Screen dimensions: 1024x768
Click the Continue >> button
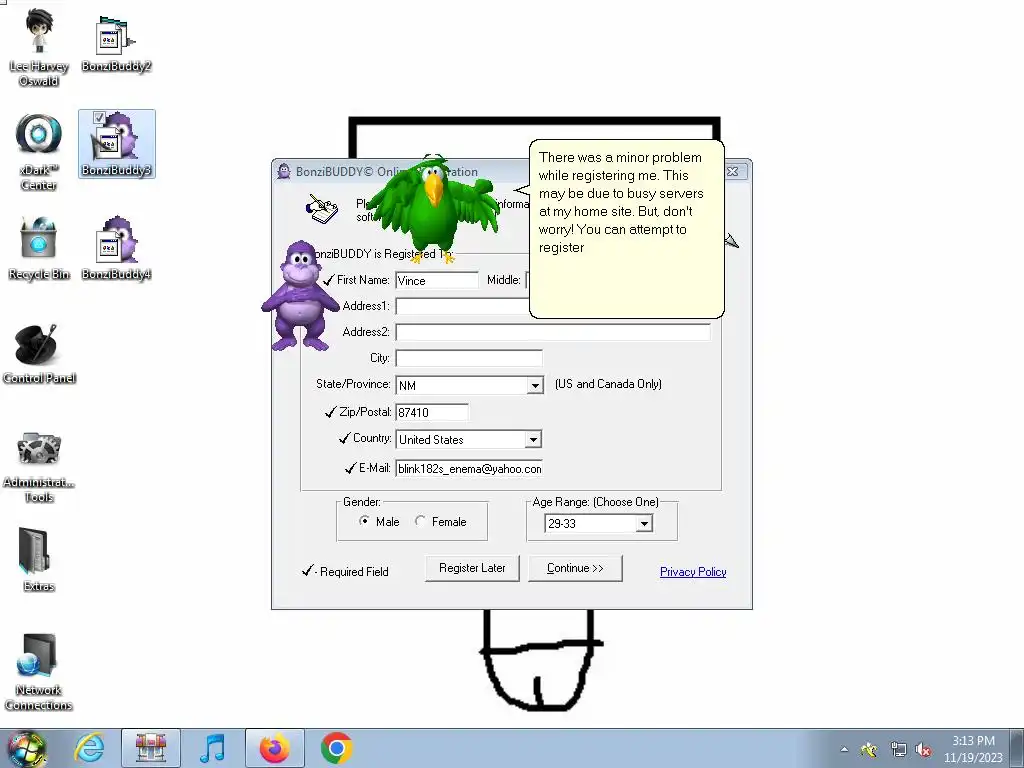click(575, 568)
